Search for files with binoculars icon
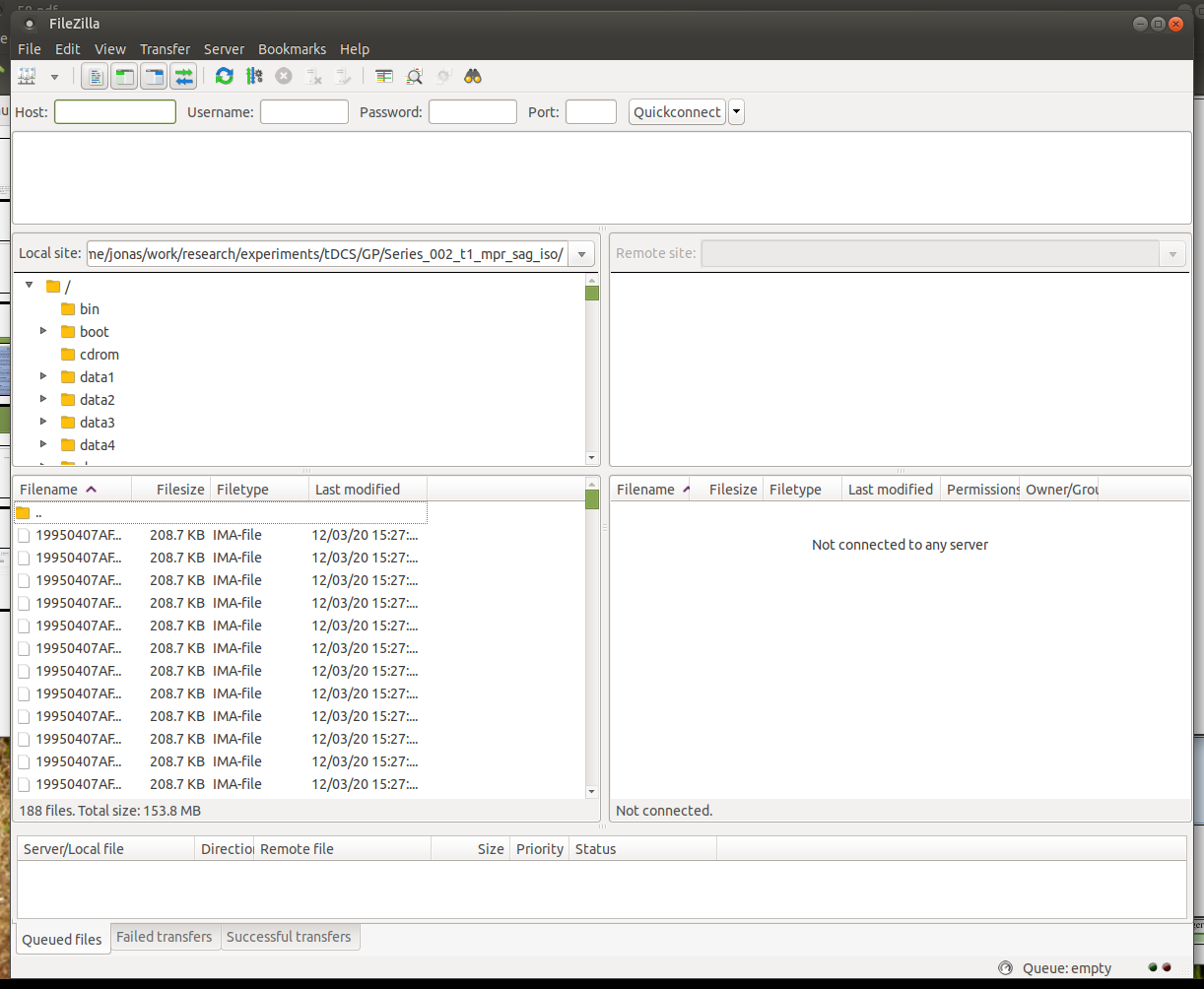Viewport: 1204px width, 989px height. click(473, 76)
